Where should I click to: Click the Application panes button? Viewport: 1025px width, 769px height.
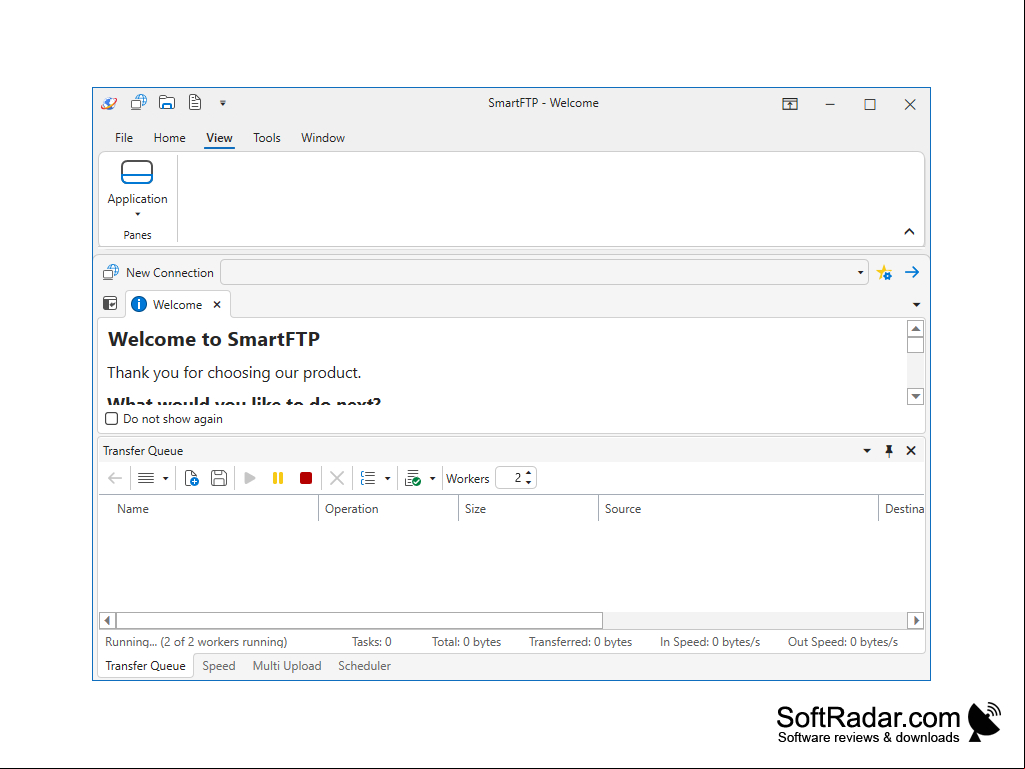(x=137, y=188)
